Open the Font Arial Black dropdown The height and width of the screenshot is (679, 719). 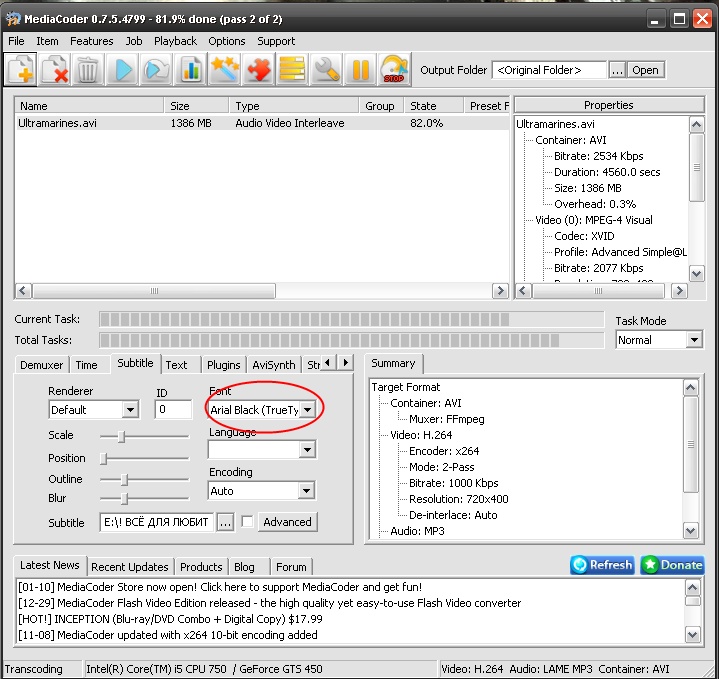262,409
